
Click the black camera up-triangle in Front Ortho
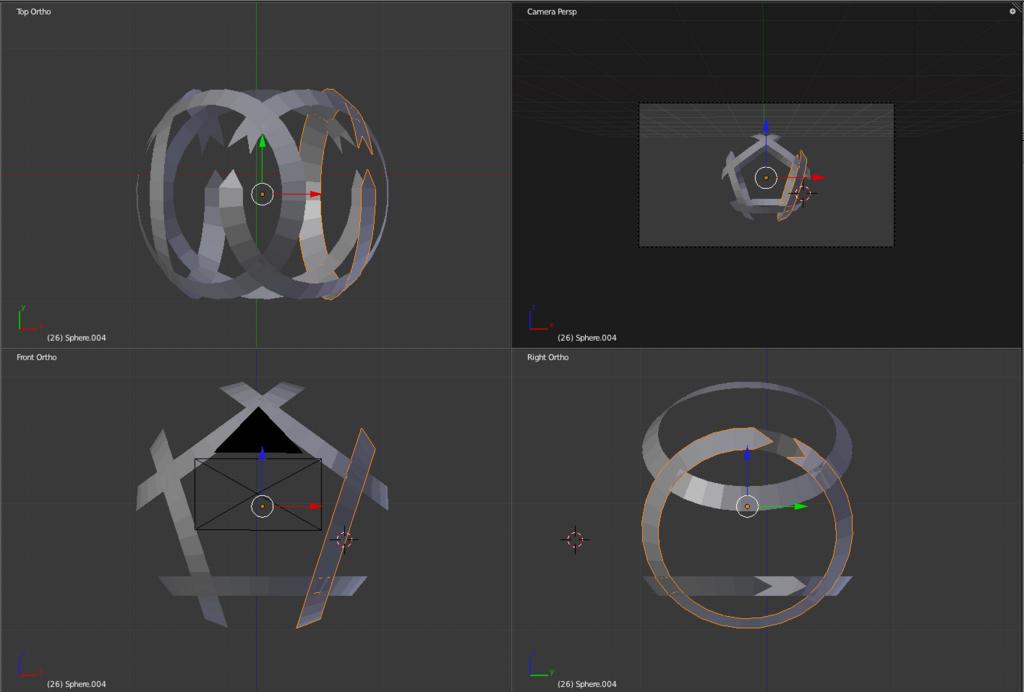259,434
